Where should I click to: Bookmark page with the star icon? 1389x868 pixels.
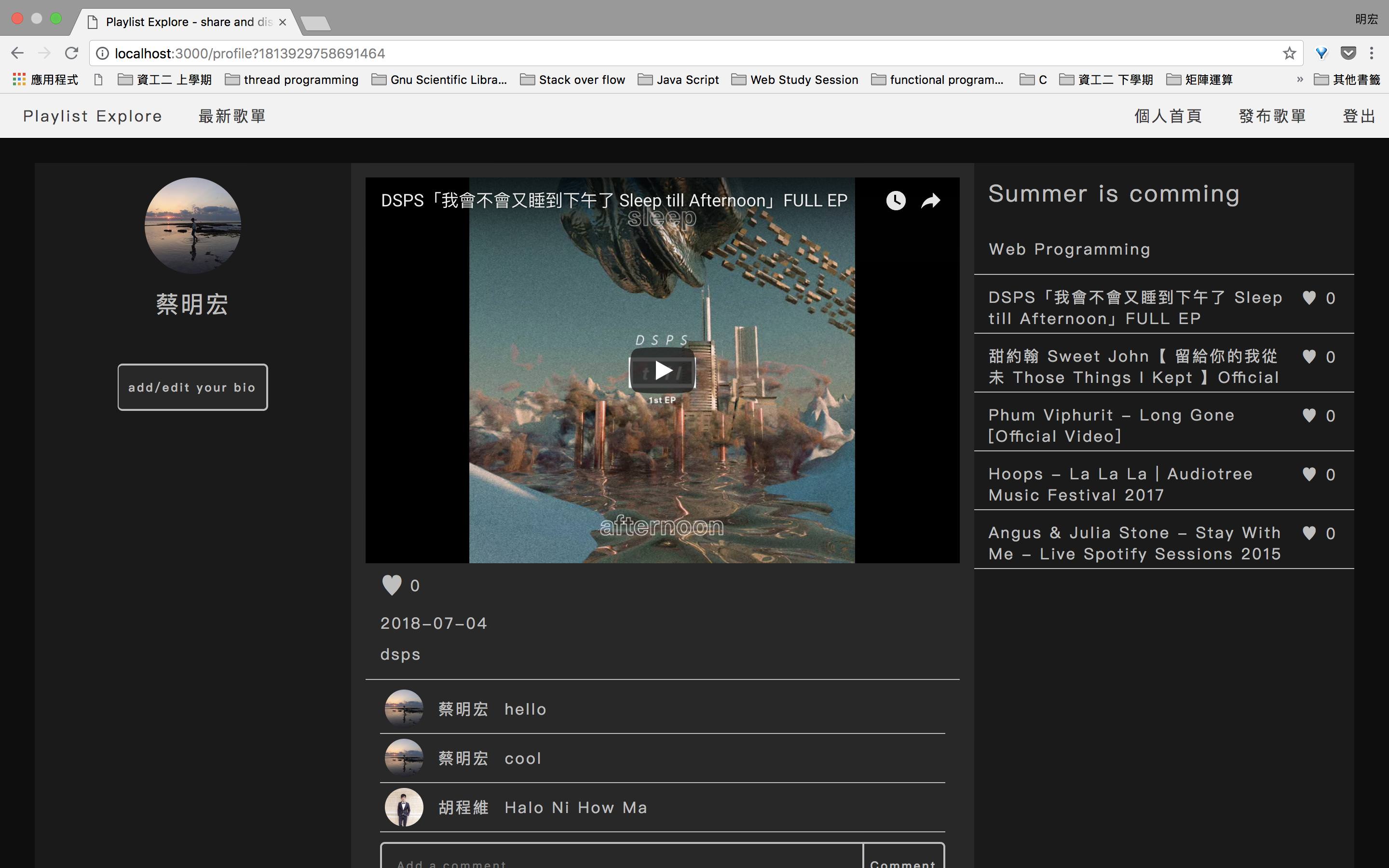(x=1289, y=54)
